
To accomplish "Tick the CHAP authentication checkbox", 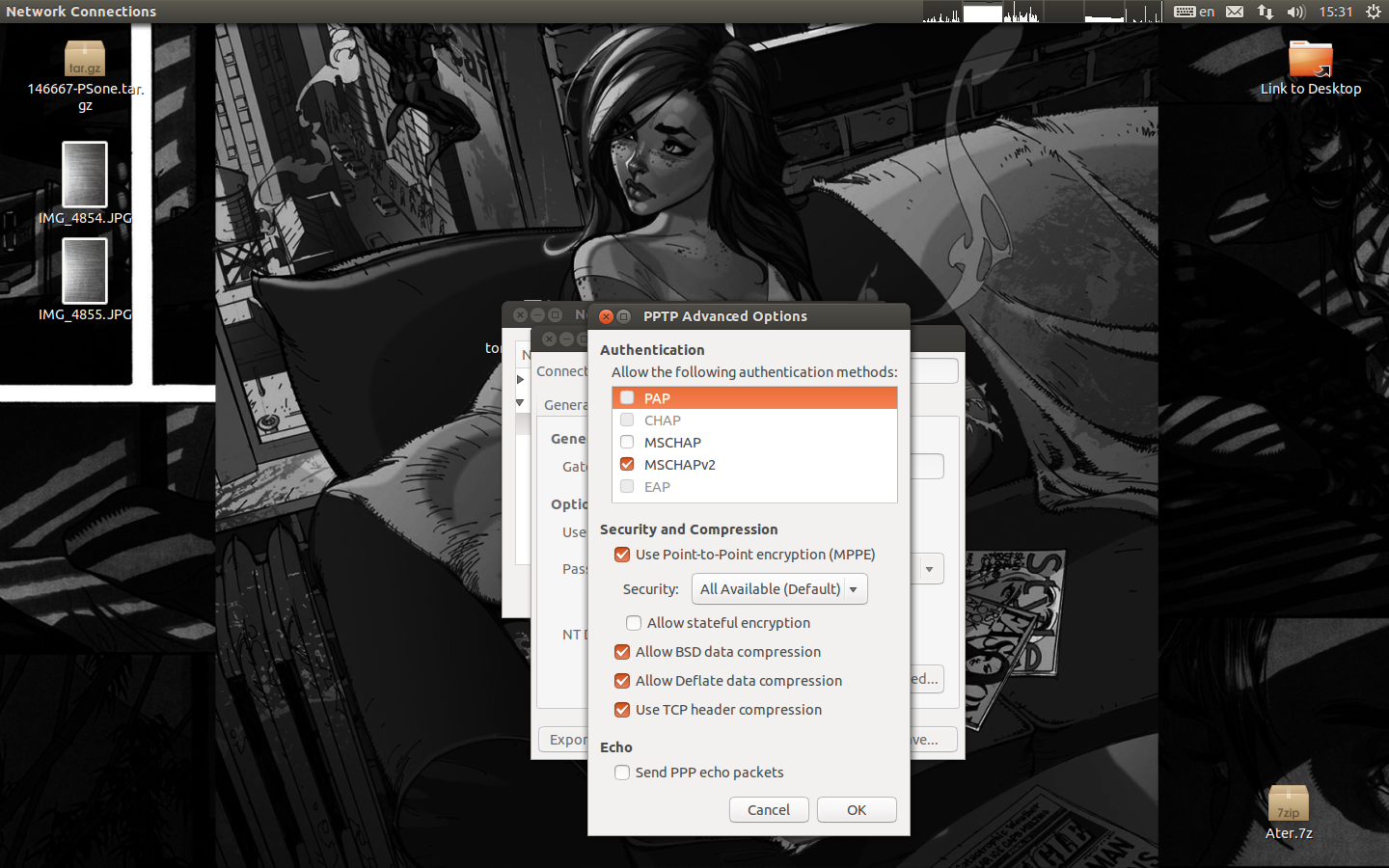I will pyautogui.click(x=627, y=420).
